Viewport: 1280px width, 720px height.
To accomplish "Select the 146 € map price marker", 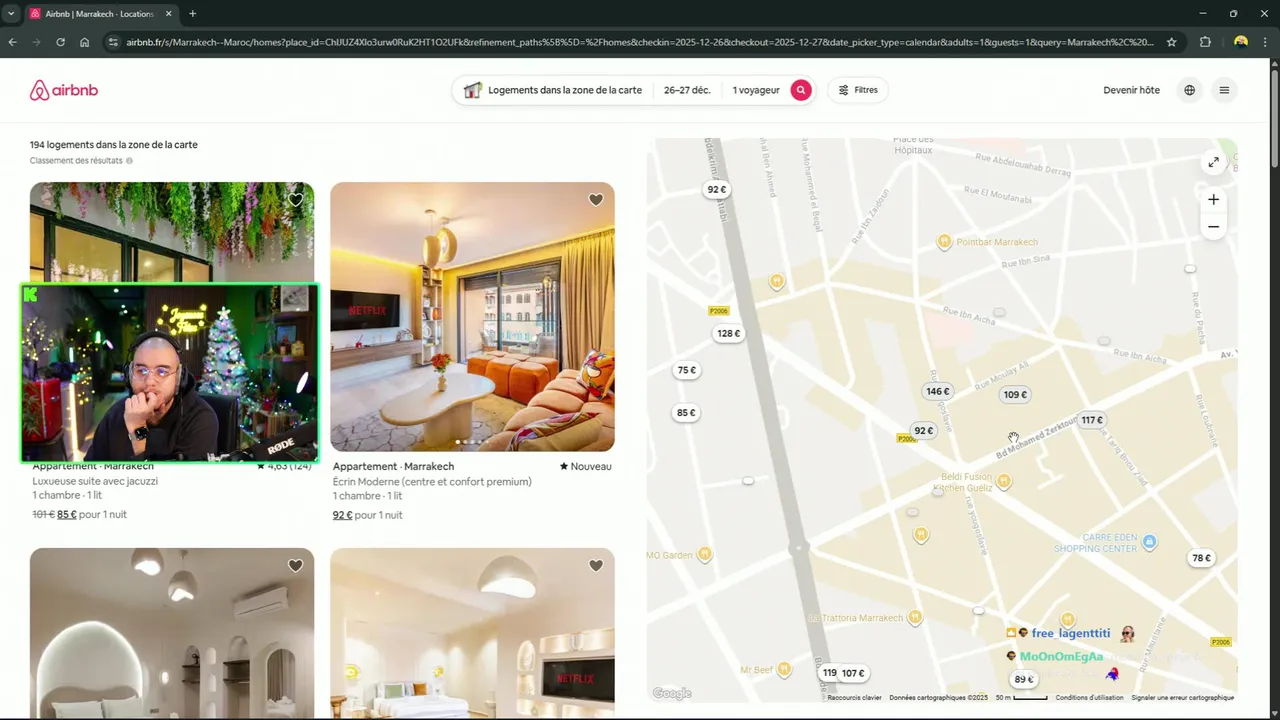I will (938, 392).
